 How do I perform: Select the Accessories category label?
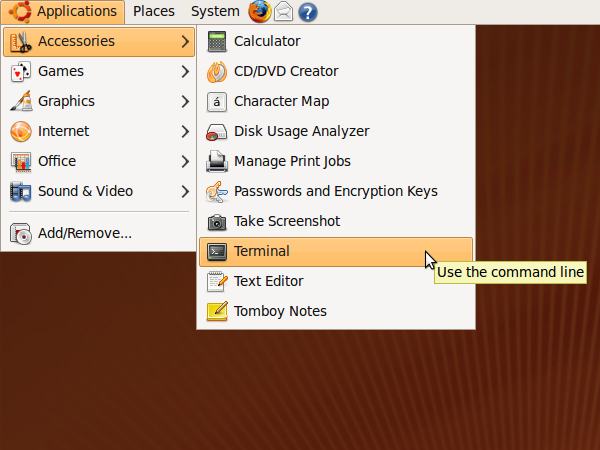tap(77, 41)
